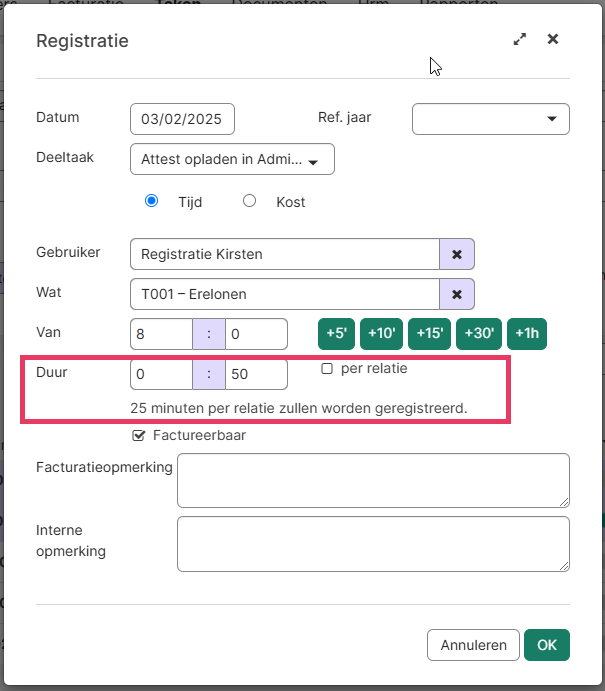Enable the per relatie checkbox

click(x=327, y=368)
